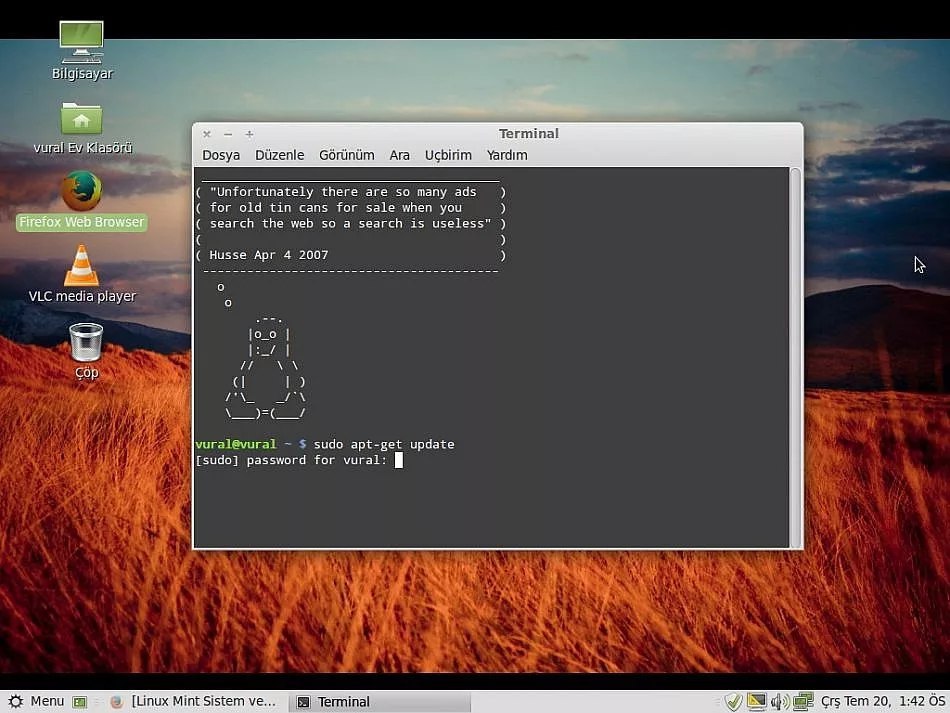Maximize the Terminal window
Screen dimensions: 950x713
[249, 134]
